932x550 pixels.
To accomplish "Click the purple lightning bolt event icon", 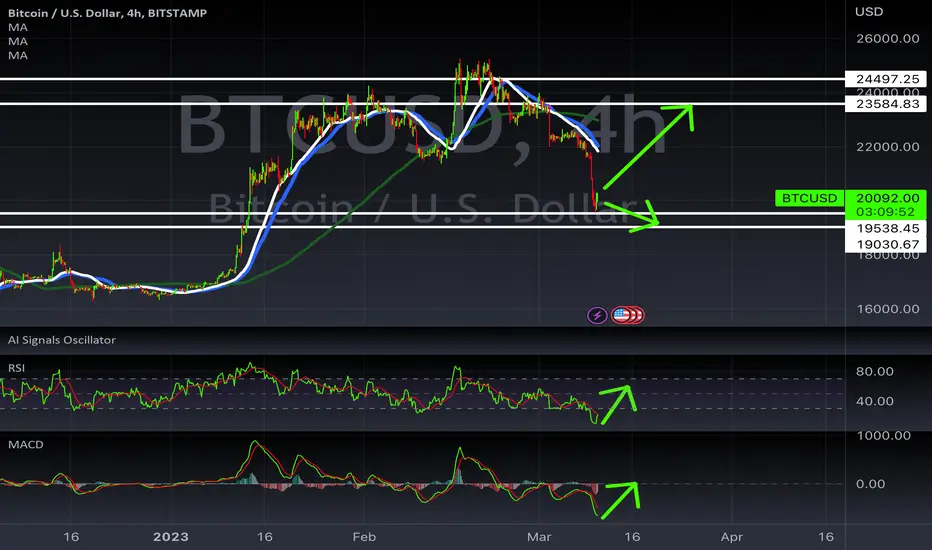I will [x=597, y=315].
